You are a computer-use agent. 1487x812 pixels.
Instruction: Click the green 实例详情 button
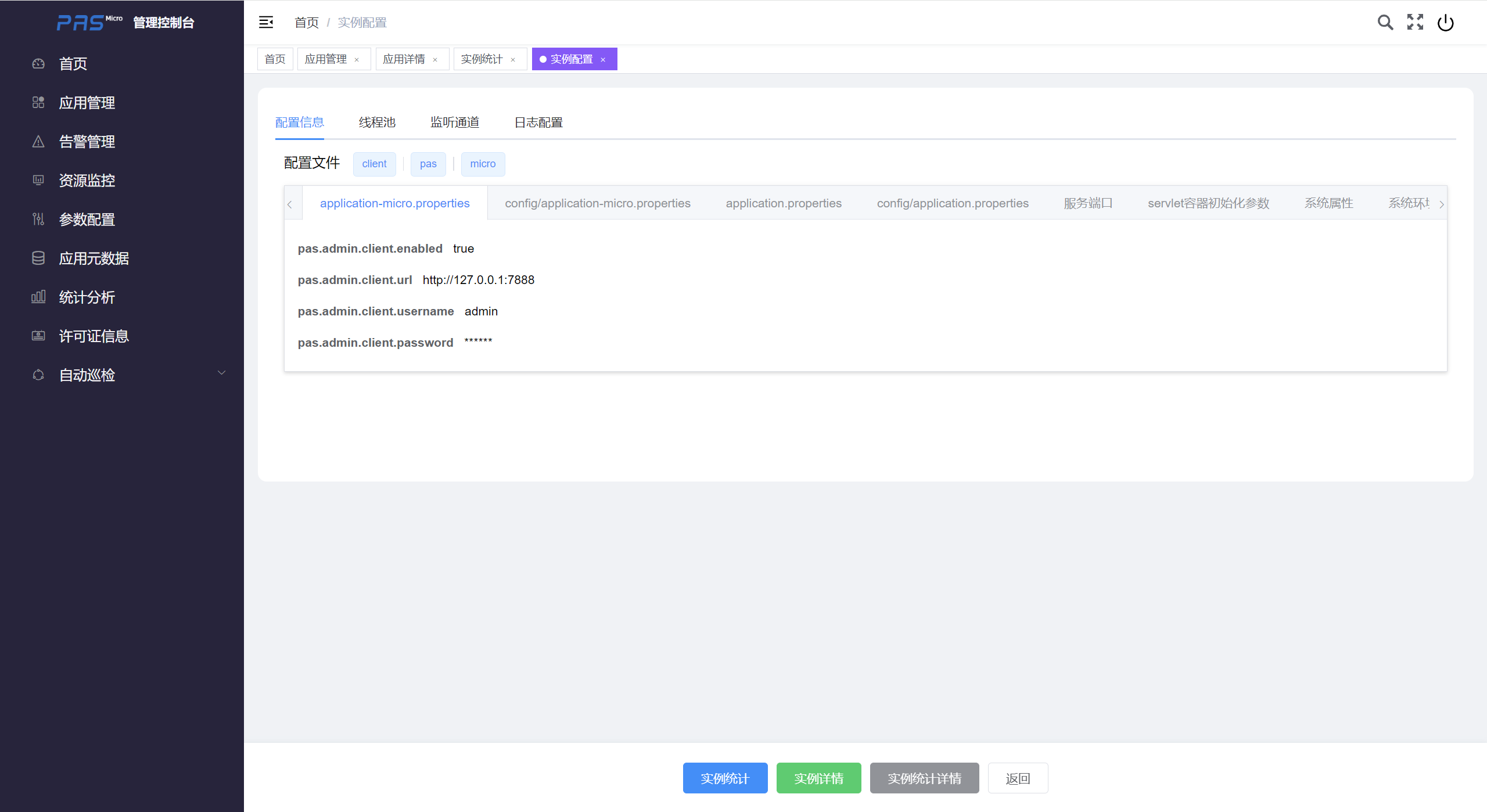pos(818,778)
